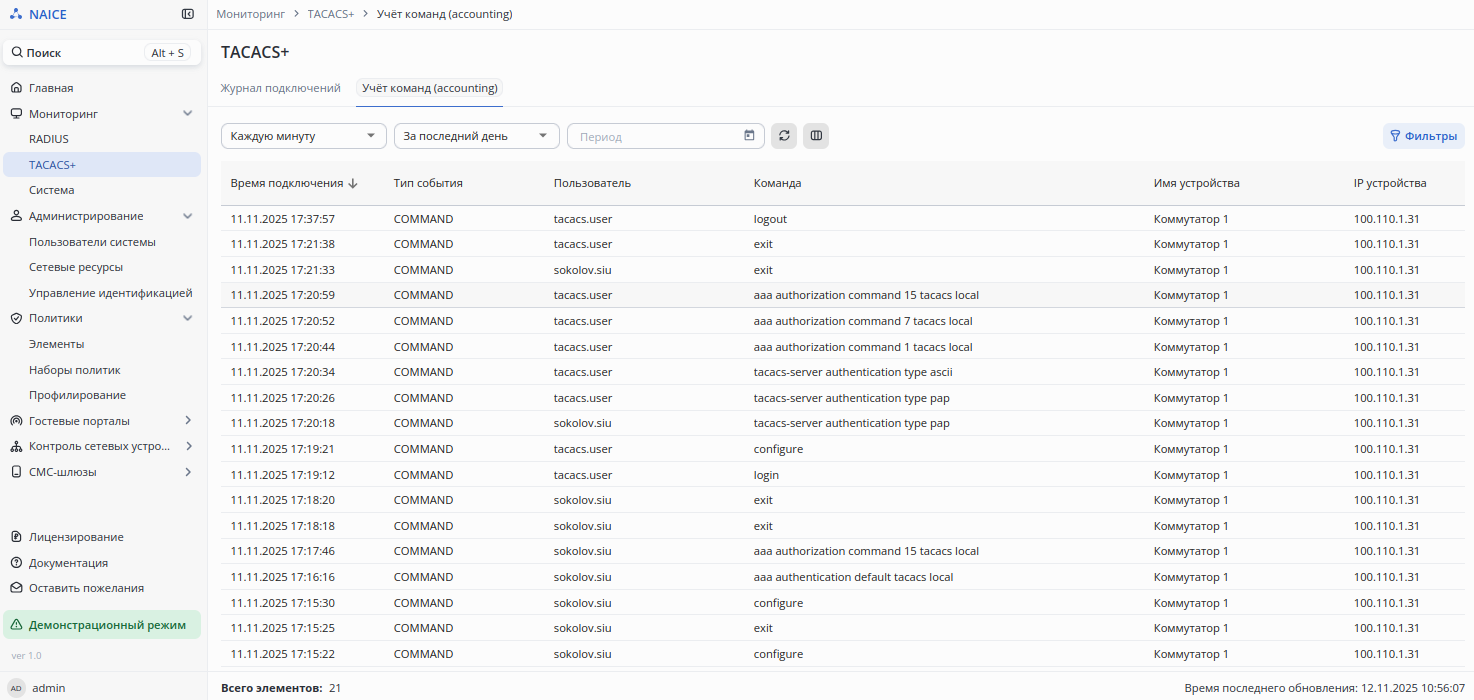
Task: Expand the СМС-шлюзы section
Action: click(x=187, y=472)
